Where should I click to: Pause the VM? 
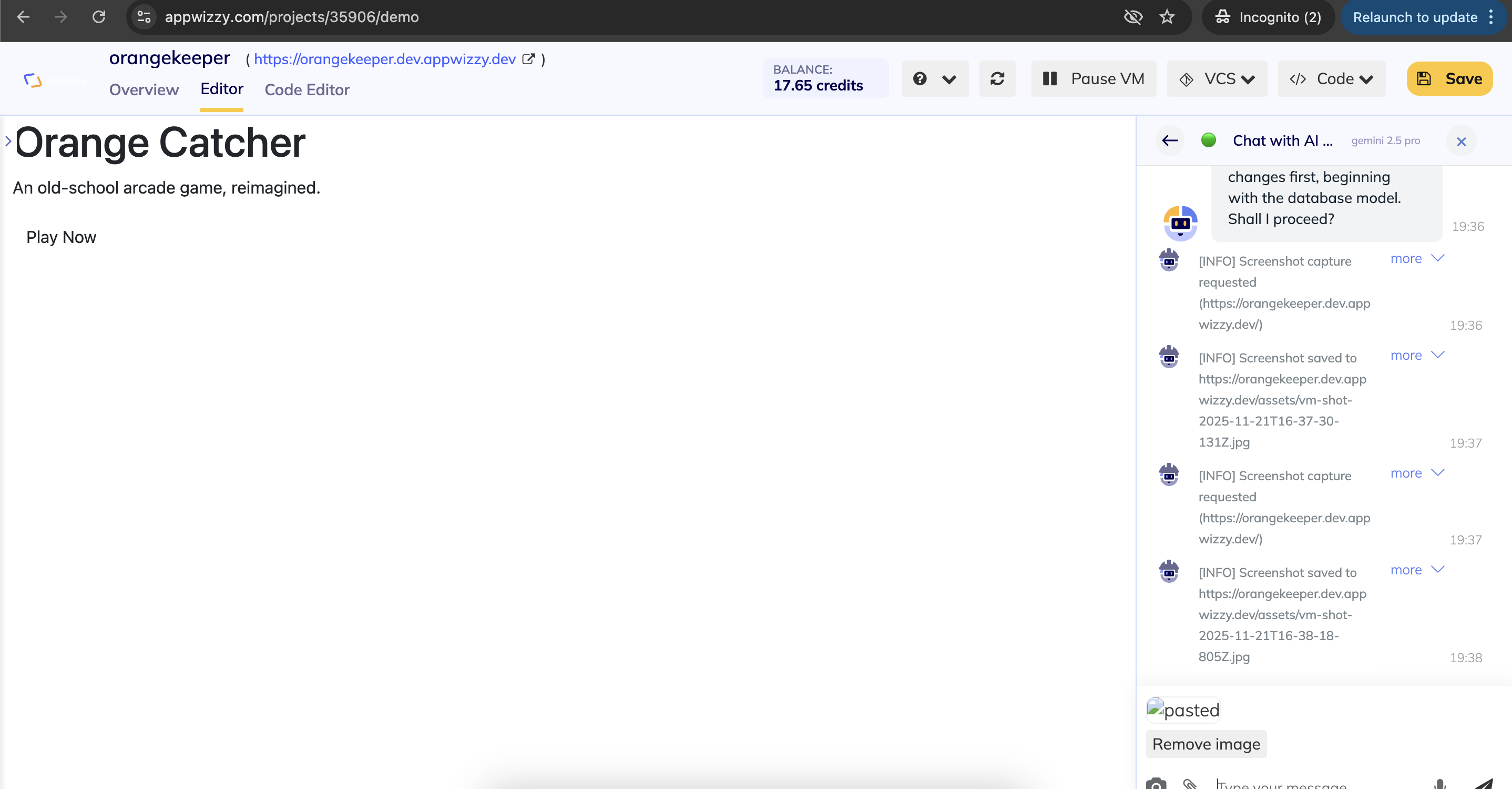click(1093, 79)
